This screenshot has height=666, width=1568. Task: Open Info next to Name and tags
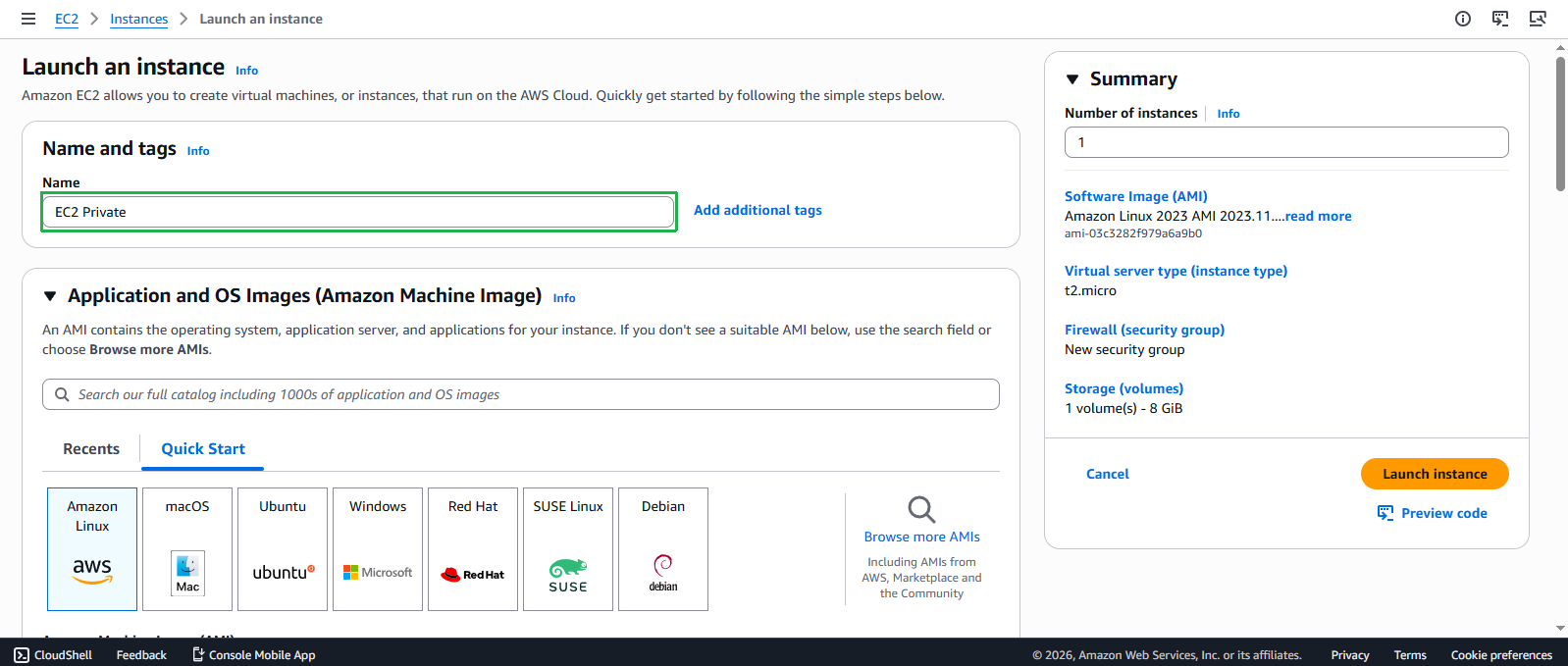[198, 151]
